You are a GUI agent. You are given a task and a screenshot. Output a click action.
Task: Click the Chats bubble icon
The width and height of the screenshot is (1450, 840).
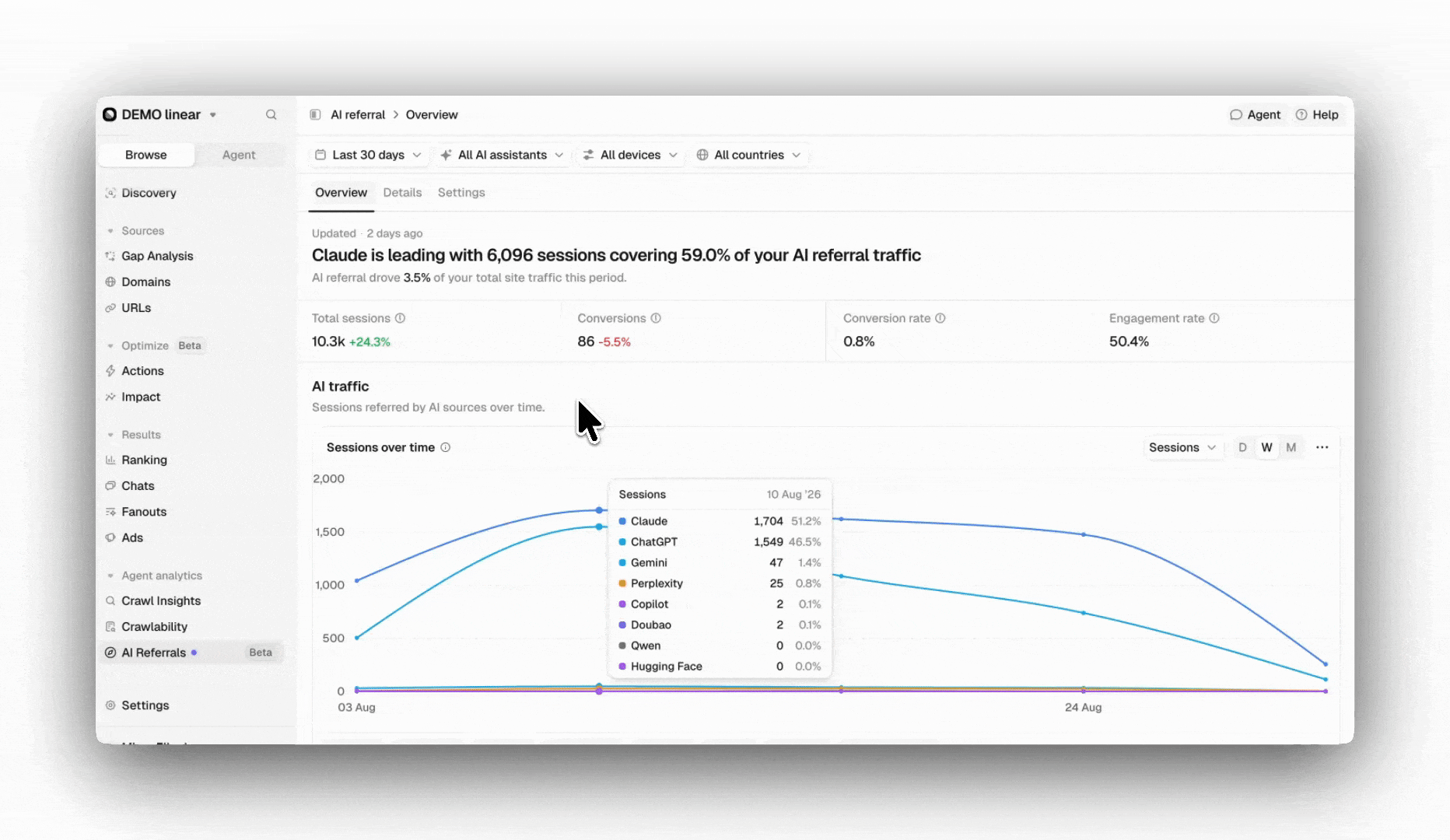click(x=110, y=486)
